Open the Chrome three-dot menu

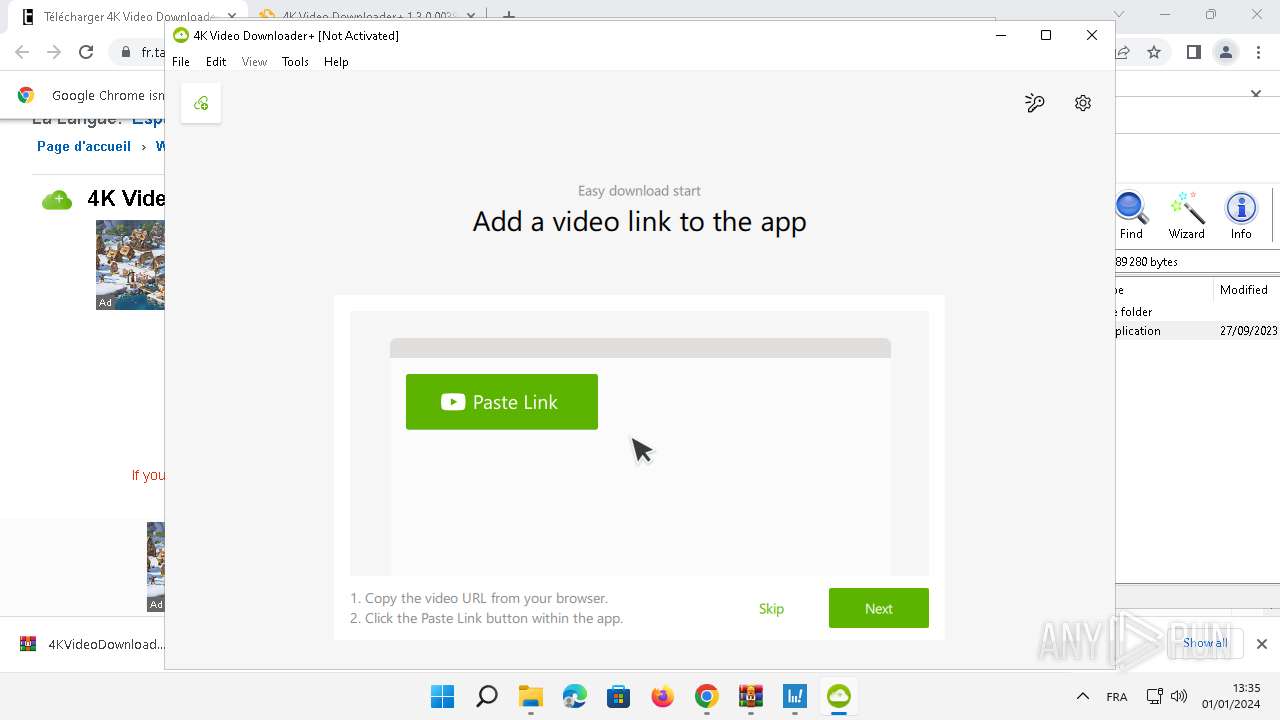(x=1257, y=52)
